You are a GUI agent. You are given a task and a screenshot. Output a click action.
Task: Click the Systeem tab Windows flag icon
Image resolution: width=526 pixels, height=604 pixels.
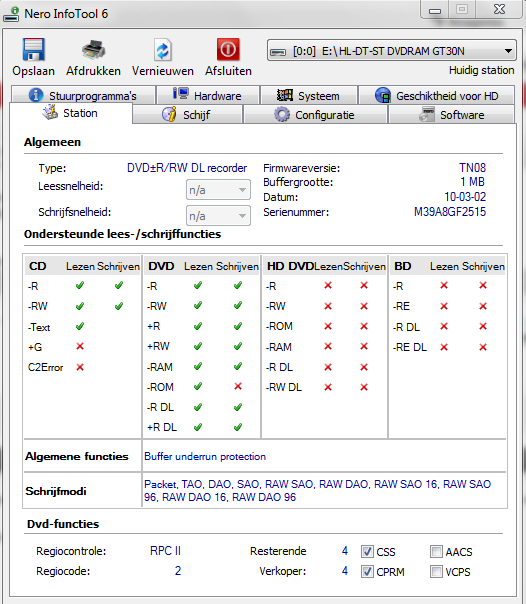click(x=285, y=95)
